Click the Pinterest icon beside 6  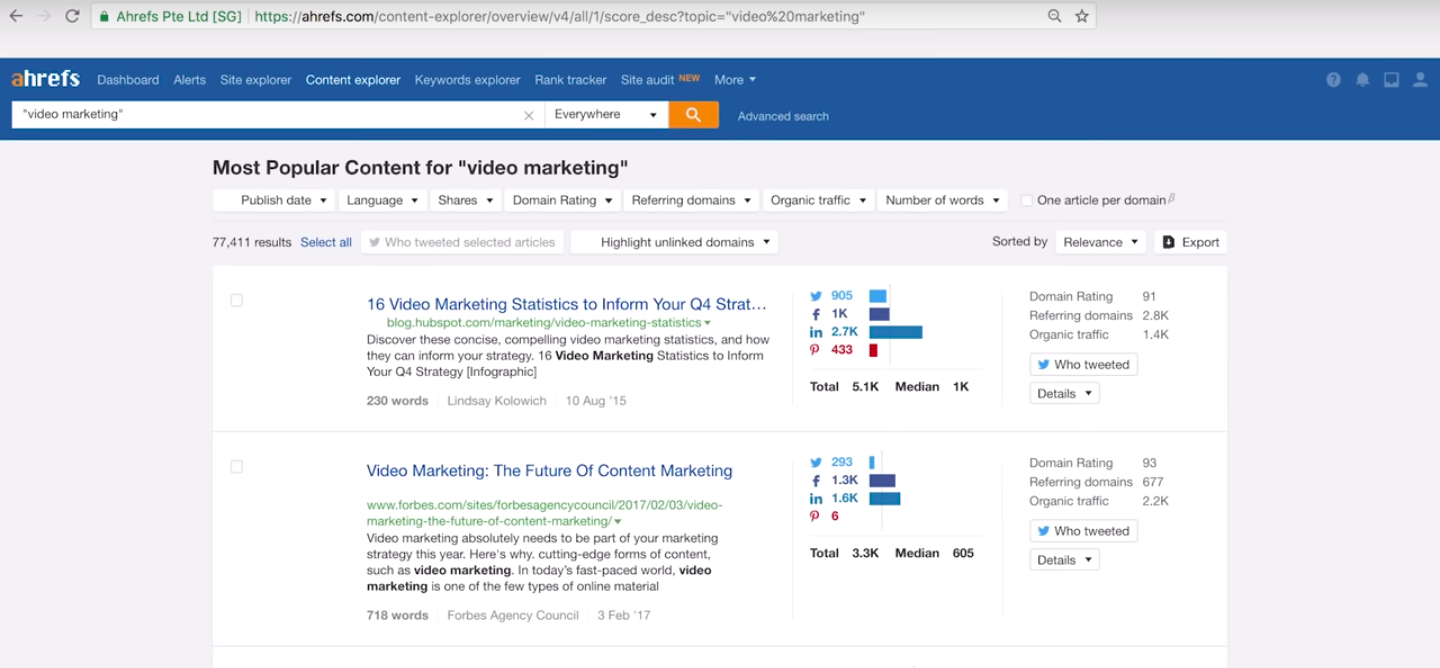point(815,516)
